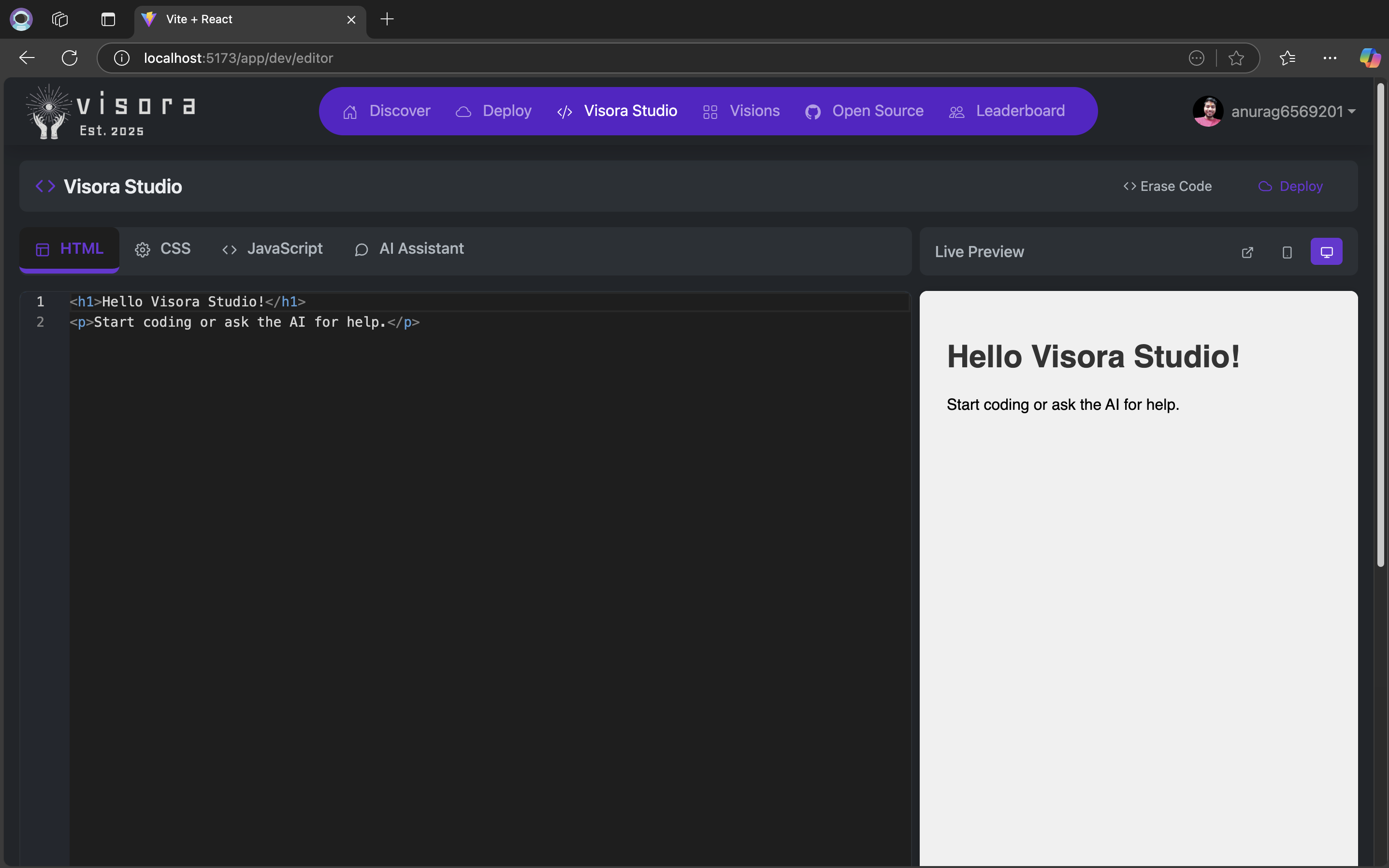The width and height of the screenshot is (1389, 868).
Task: Select the JavaScript tab
Action: coord(273,248)
